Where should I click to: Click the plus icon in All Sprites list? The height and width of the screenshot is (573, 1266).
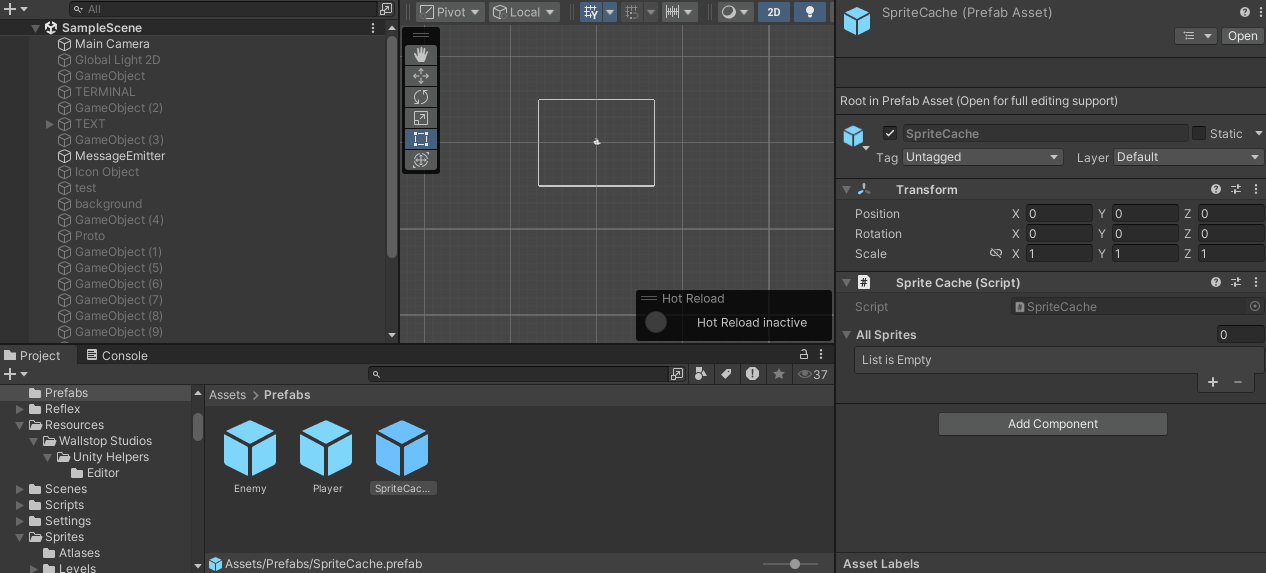[x=1213, y=382]
